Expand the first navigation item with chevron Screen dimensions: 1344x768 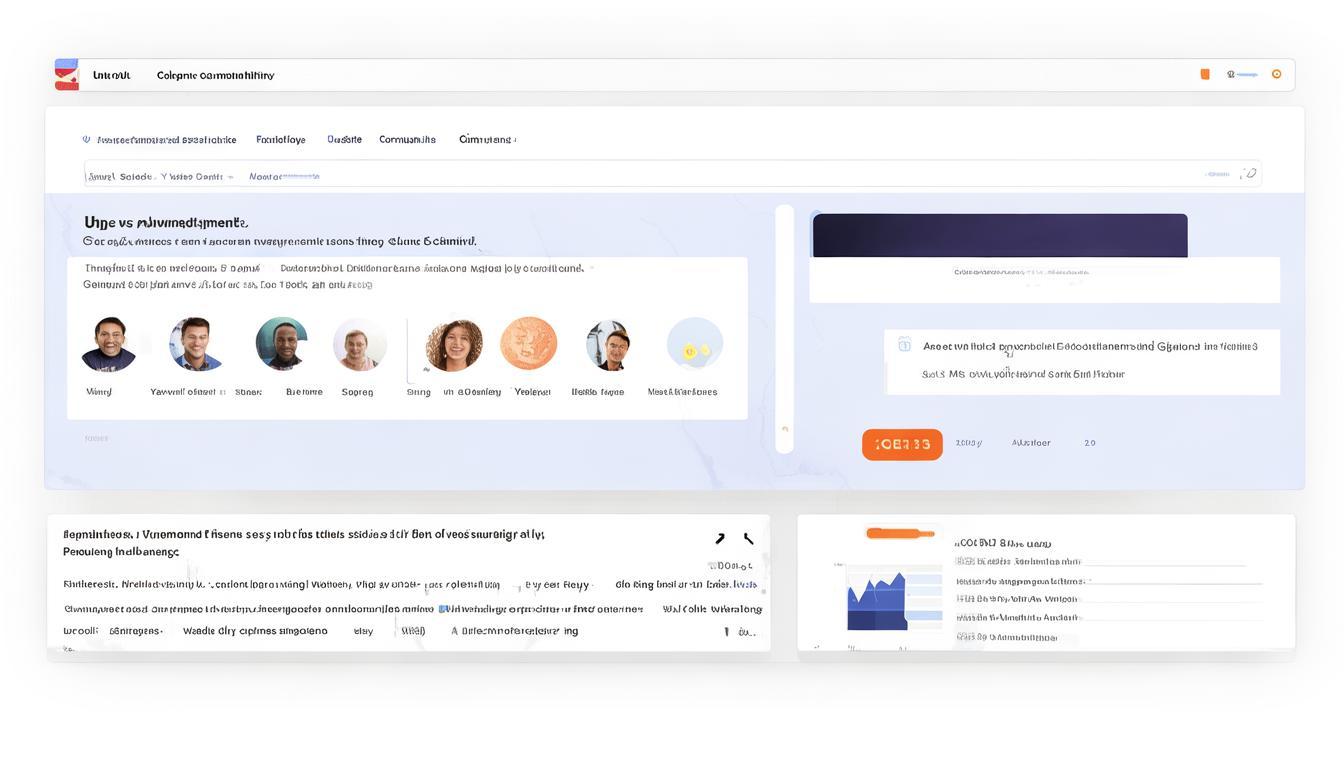160,140
